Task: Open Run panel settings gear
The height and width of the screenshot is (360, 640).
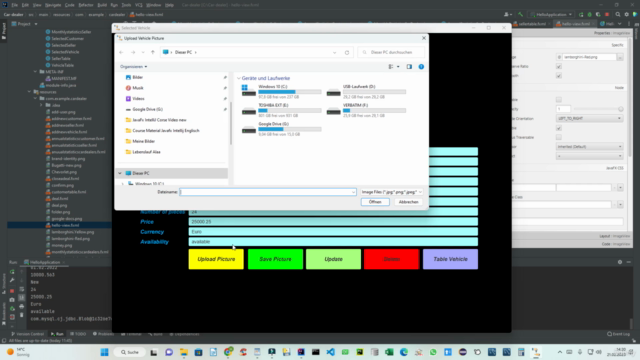Action: point(620,262)
